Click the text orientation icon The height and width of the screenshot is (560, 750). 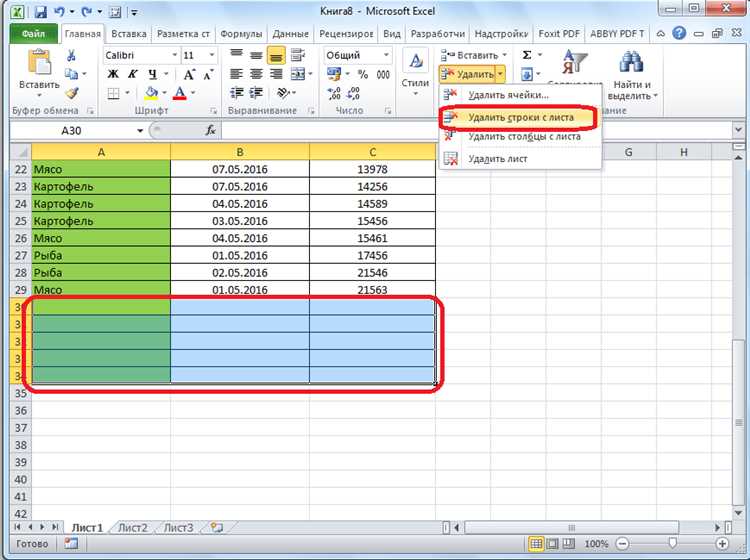283,93
